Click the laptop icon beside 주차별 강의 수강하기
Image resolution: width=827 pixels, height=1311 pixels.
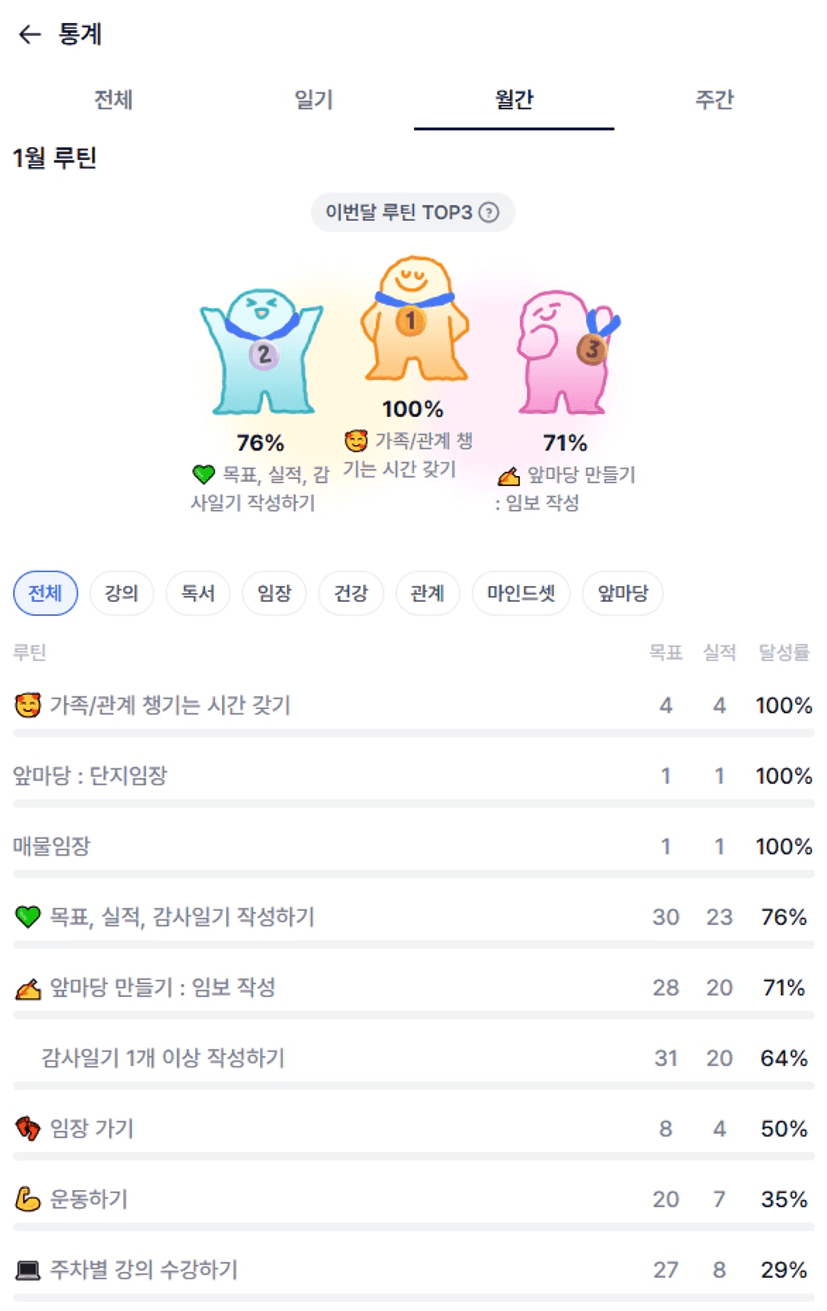point(28,1271)
